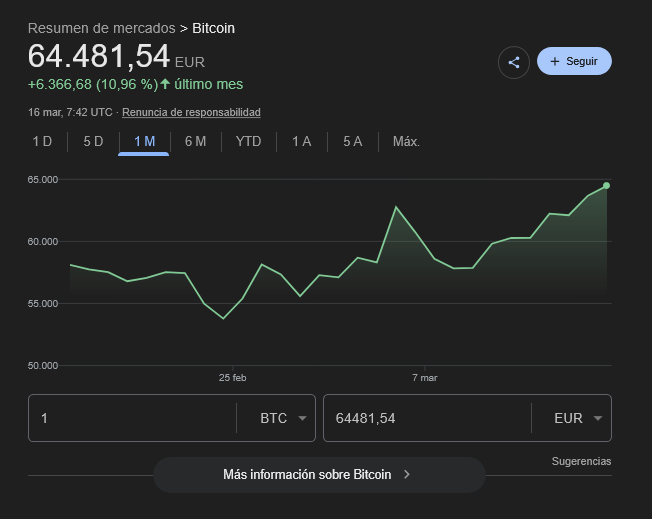Open the BTC currency dropdown
Viewport: 652px width, 519px height.
point(283,418)
